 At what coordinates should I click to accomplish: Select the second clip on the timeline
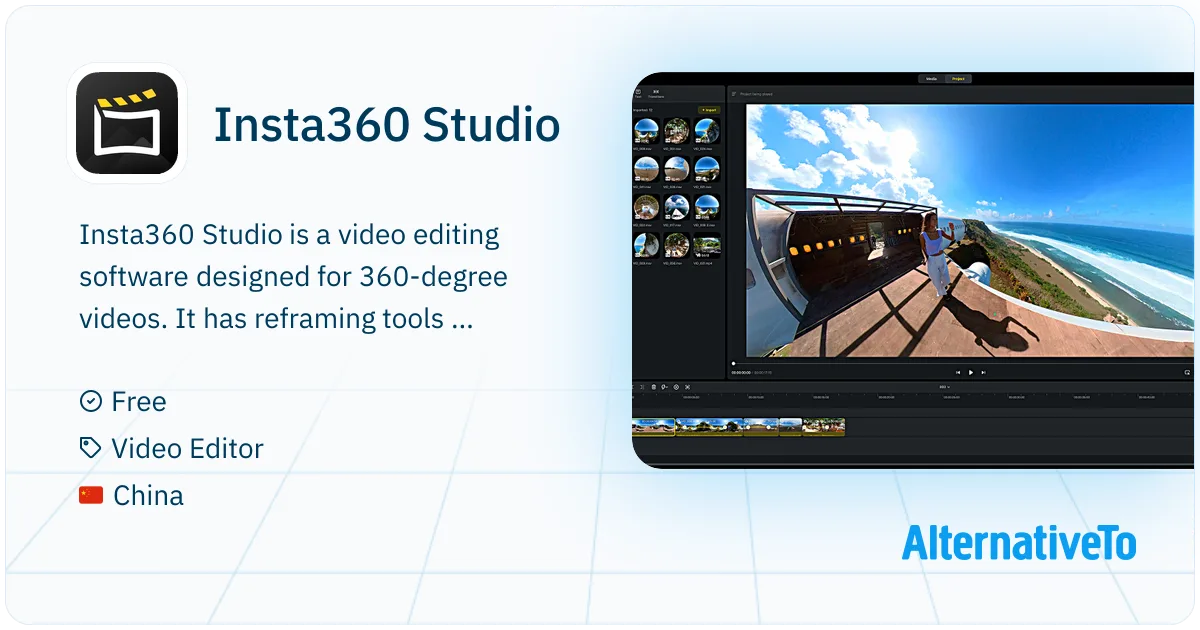709,427
